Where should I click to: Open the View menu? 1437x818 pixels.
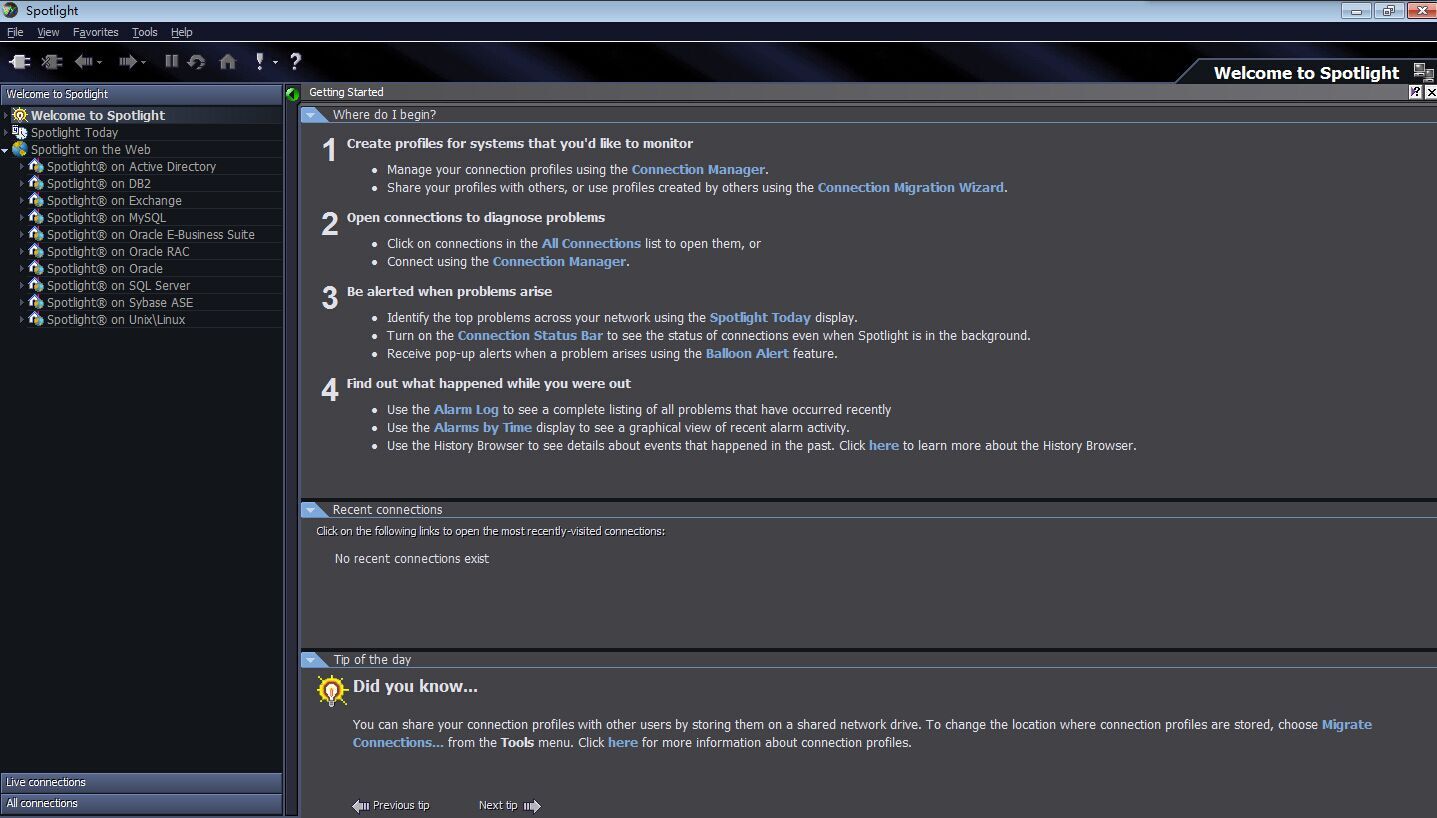[48, 32]
